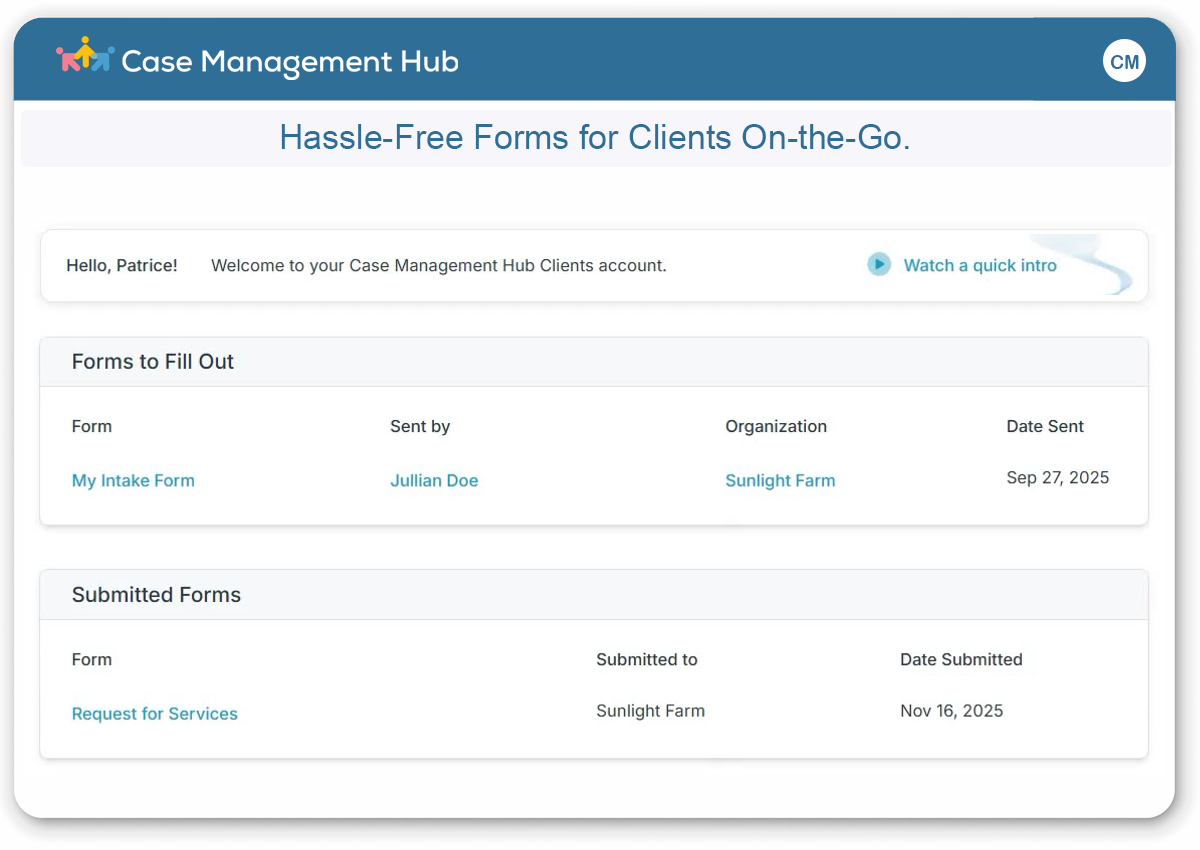Click the Sent by column header
The height and width of the screenshot is (850, 1200).
click(x=420, y=426)
